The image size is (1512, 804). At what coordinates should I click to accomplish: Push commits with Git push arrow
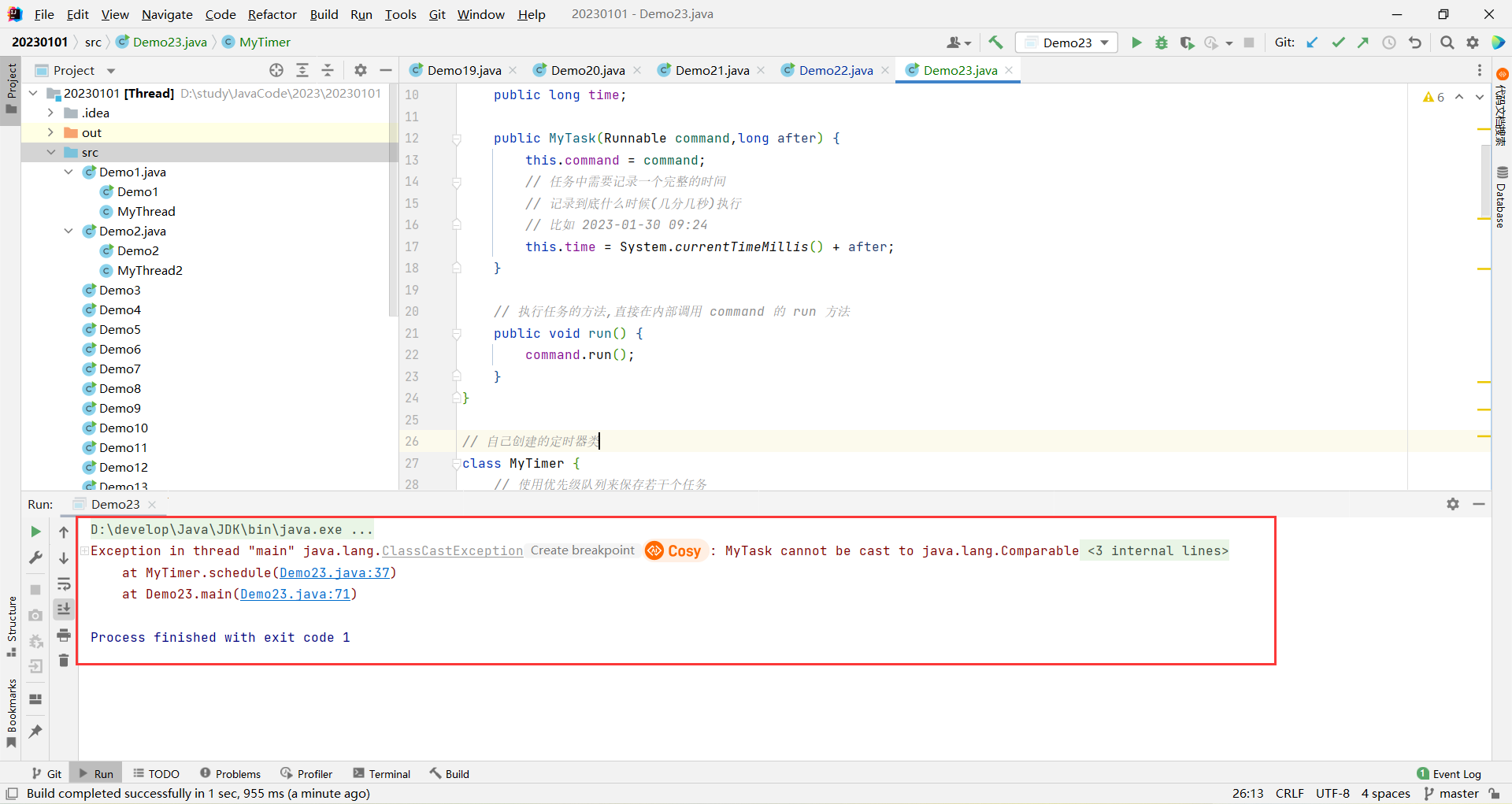click(x=1363, y=43)
